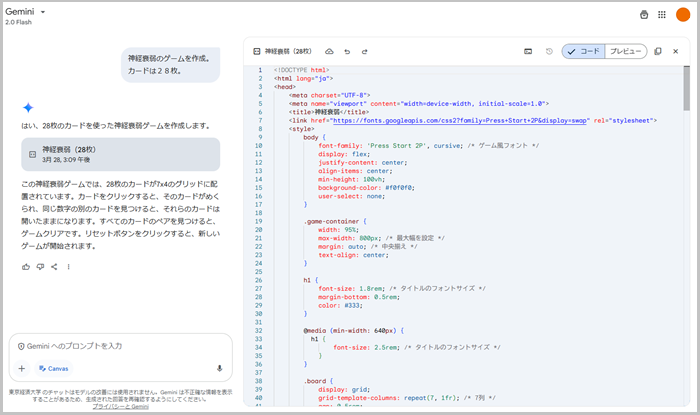
Task: Click the <title>神経衰弱</title> line
Action: tap(329, 112)
